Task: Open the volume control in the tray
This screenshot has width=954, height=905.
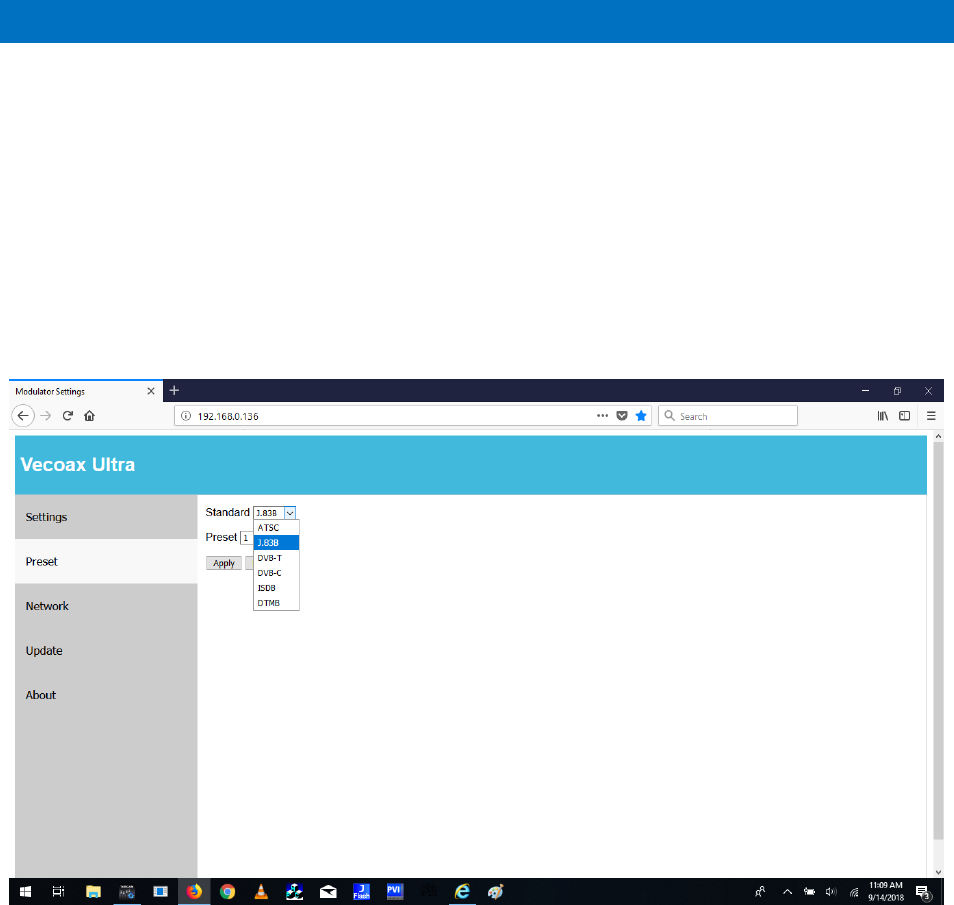Action: coord(831,892)
